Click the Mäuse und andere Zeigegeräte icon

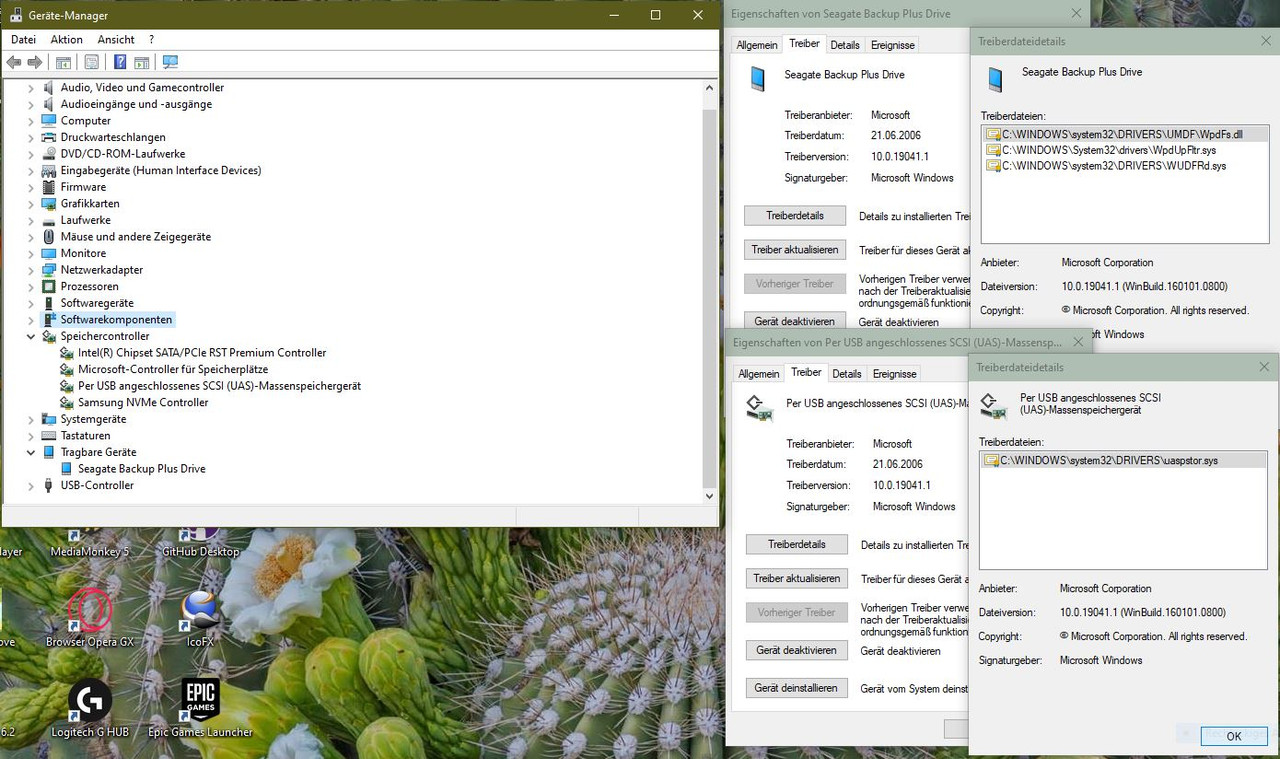point(48,237)
